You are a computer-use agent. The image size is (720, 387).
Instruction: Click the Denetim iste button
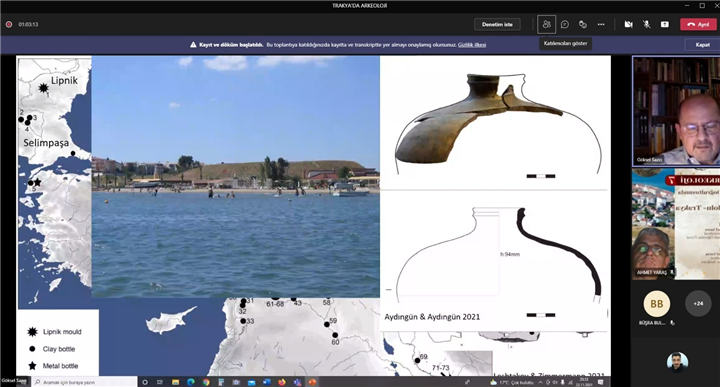point(497,24)
